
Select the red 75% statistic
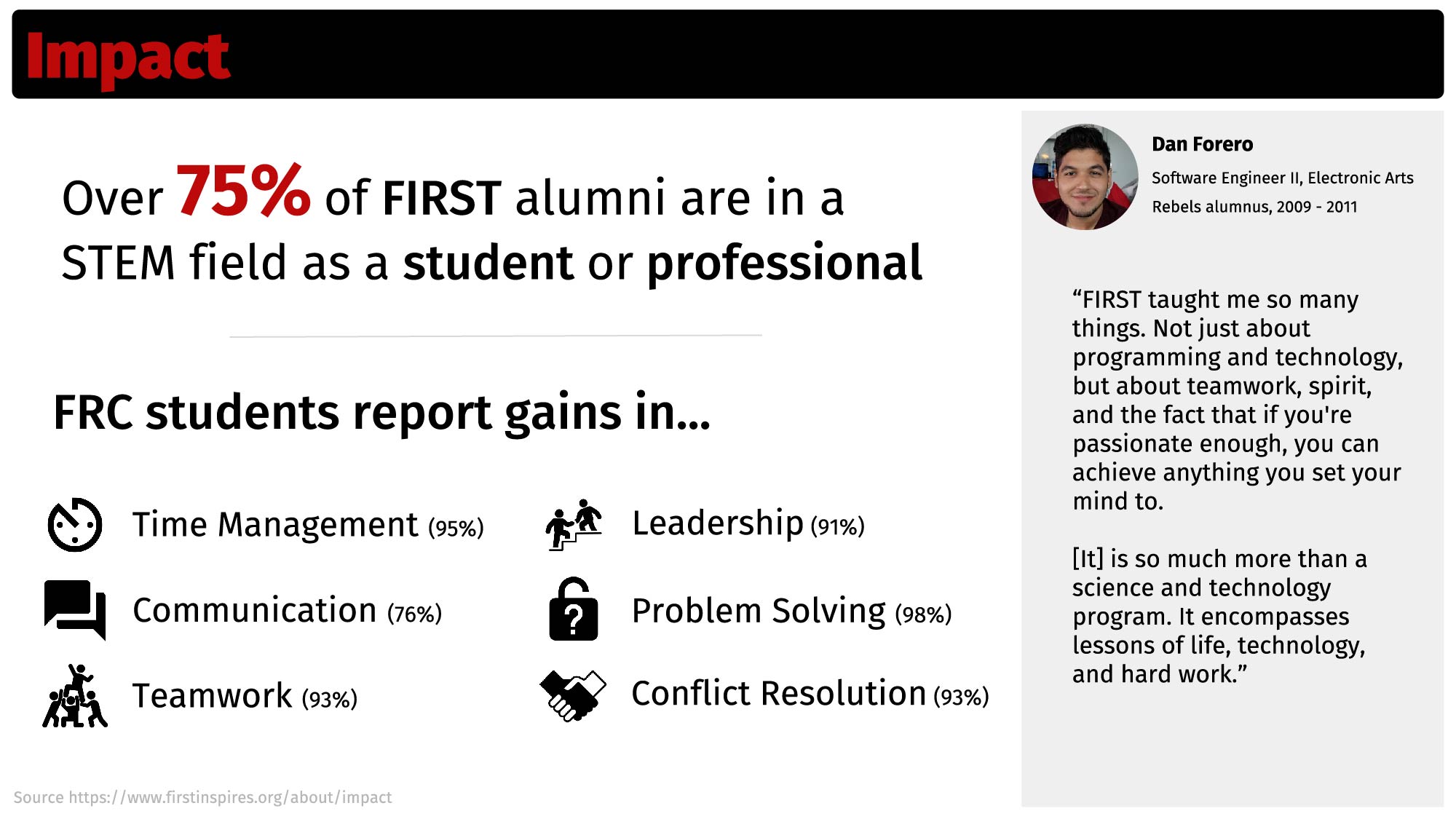[243, 191]
